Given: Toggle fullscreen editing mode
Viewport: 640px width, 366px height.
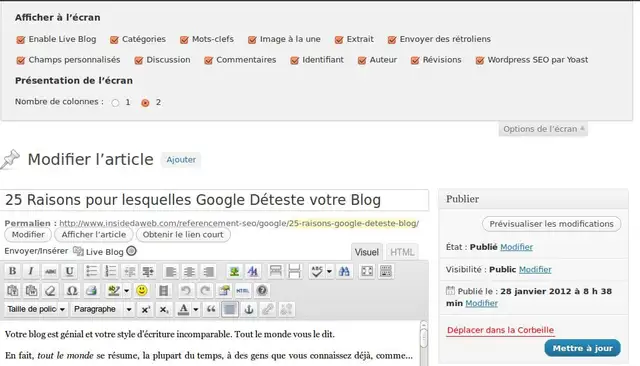Looking at the screenshot, I should [x=367, y=271].
